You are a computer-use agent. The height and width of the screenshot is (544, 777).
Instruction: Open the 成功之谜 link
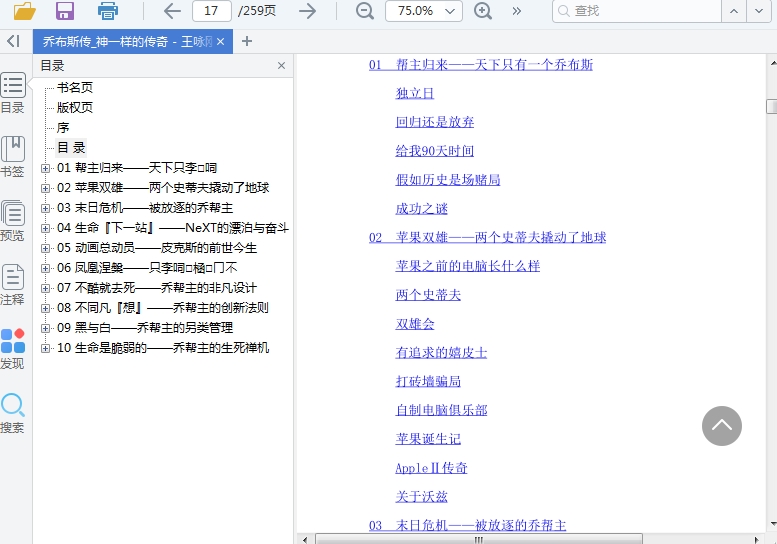[422, 209]
